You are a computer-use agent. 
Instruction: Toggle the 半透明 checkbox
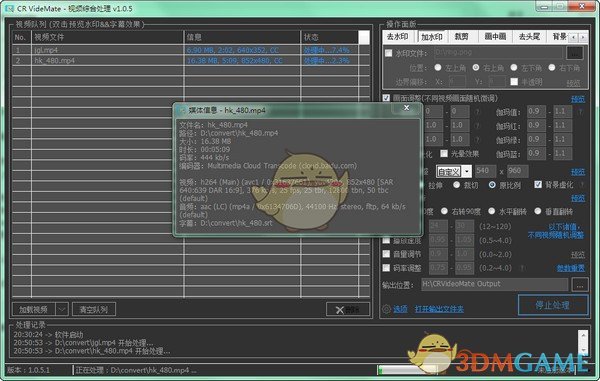tap(514, 81)
